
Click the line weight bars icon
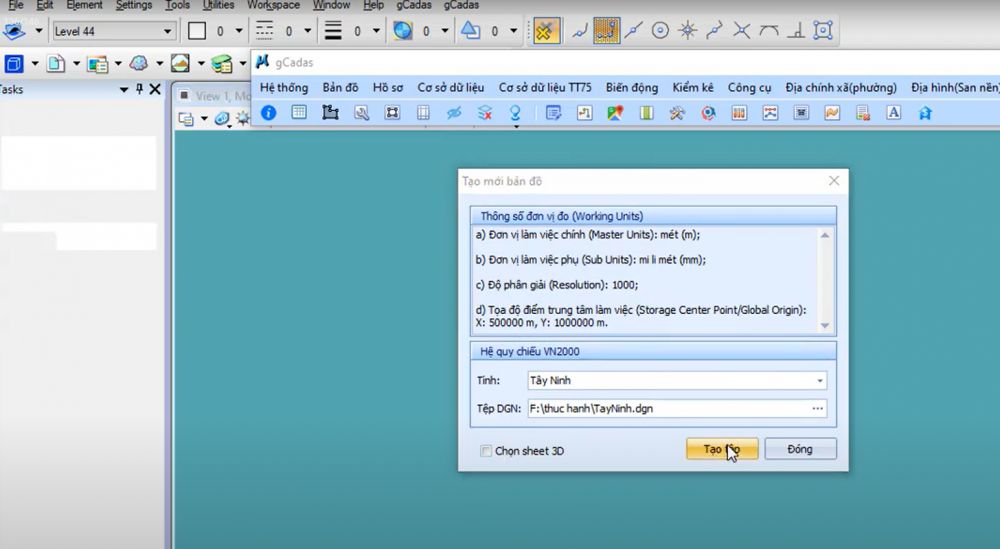(x=333, y=31)
